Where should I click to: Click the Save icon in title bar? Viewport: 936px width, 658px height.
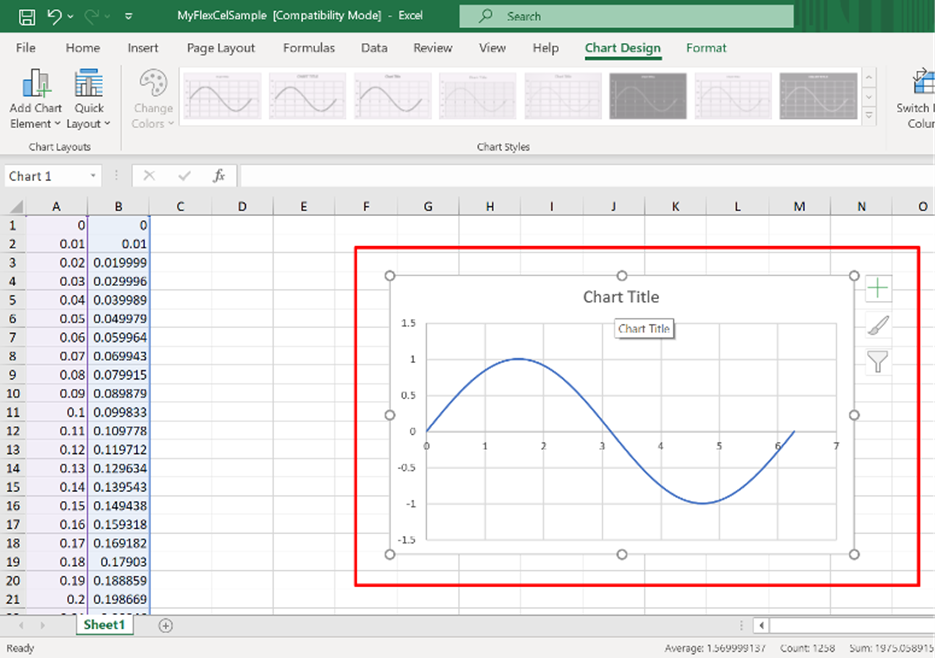(27, 17)
